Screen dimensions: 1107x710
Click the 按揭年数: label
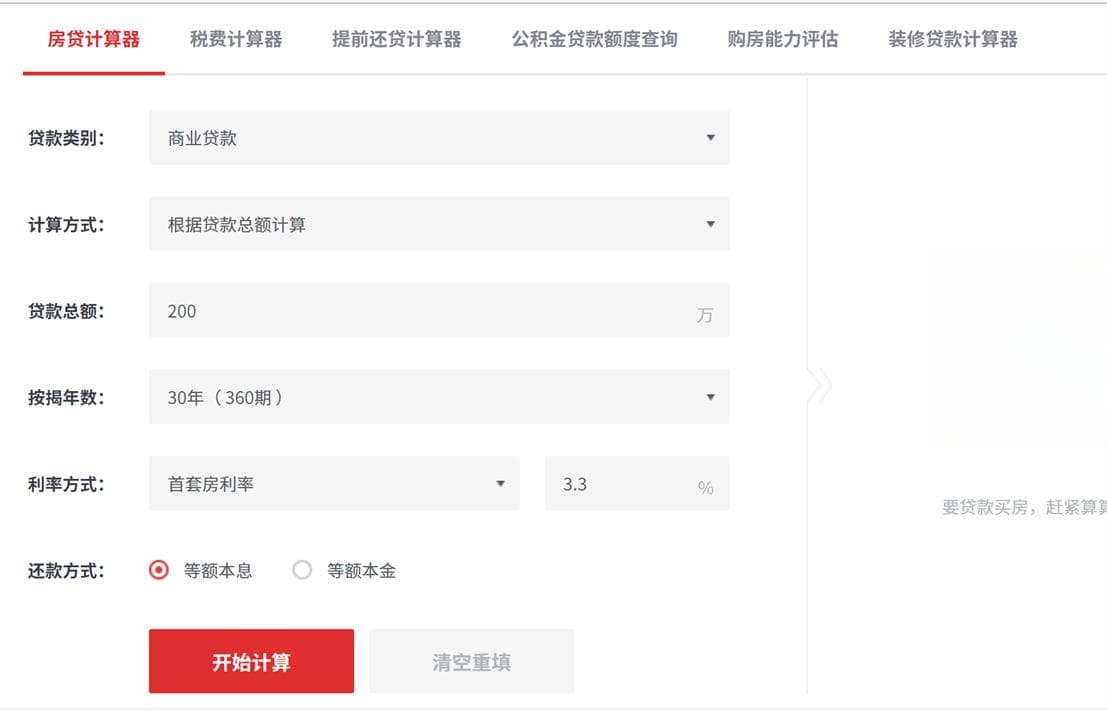point(66,397)
